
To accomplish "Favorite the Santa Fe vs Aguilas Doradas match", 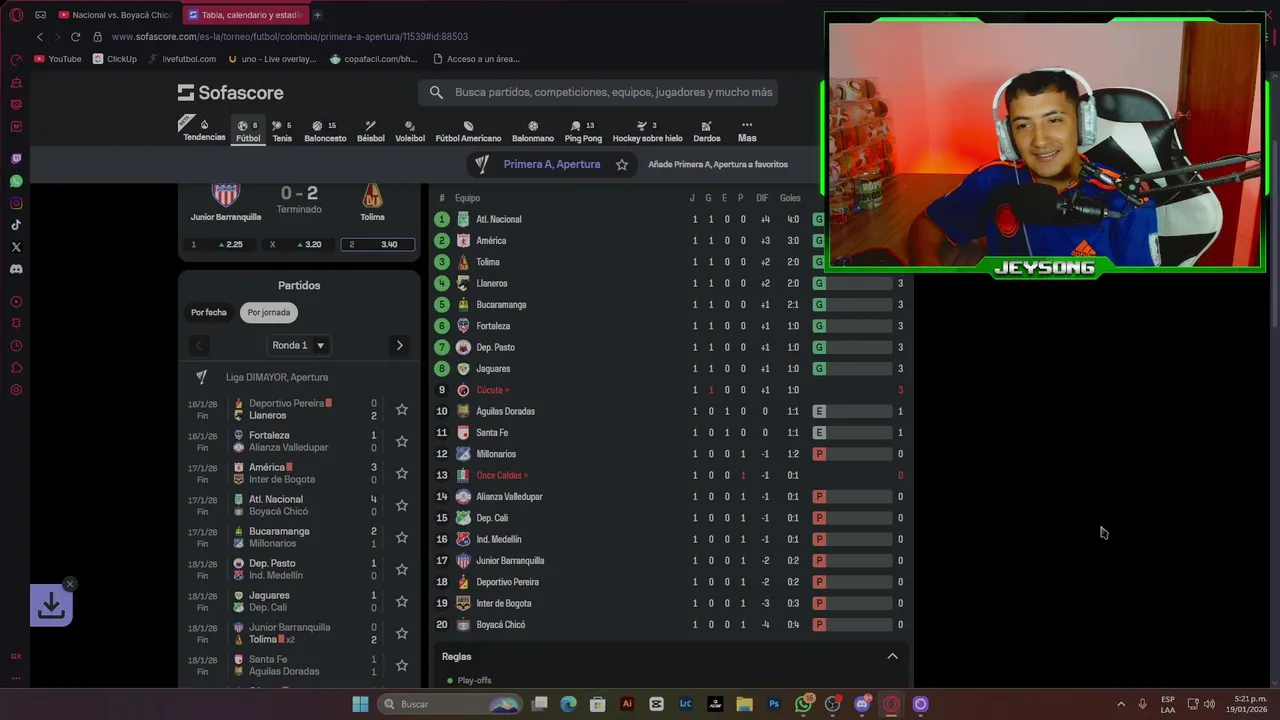I will (x=401, y=665).
